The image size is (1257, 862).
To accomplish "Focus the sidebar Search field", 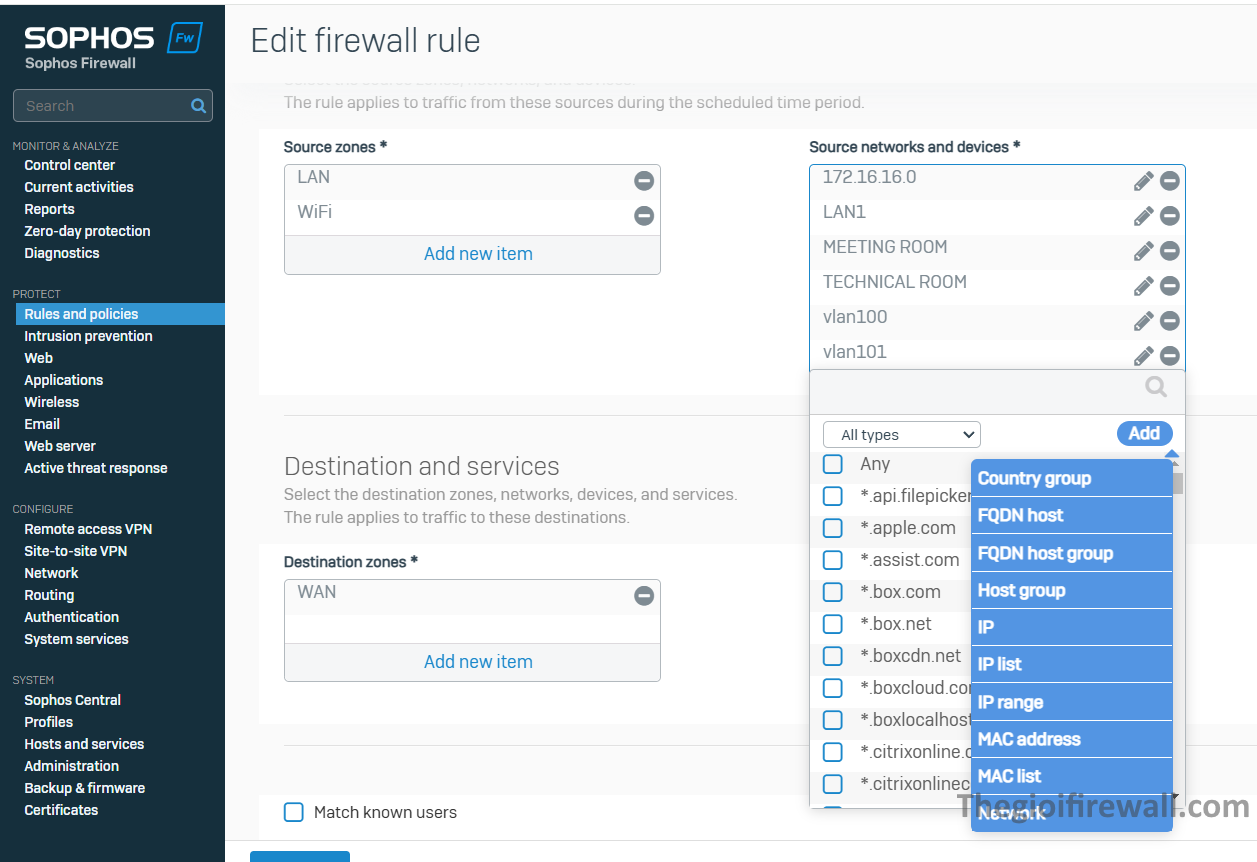I will pos(112,105).
